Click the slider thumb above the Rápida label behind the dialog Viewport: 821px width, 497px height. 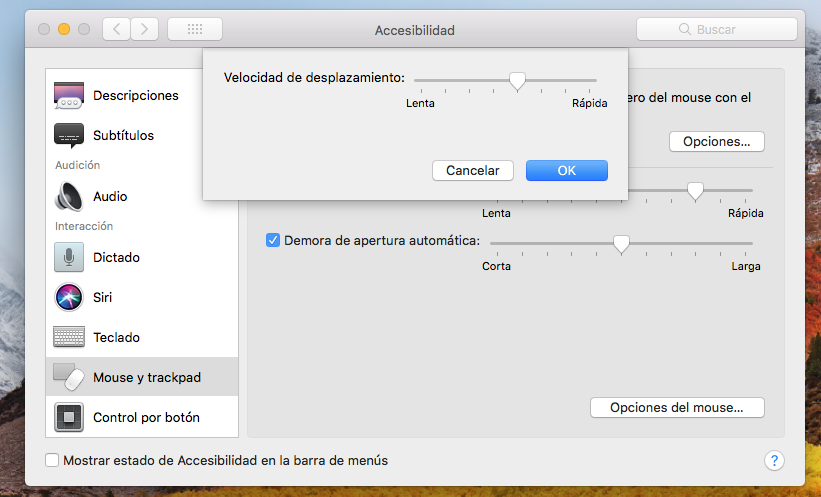[x=695, y=192]
